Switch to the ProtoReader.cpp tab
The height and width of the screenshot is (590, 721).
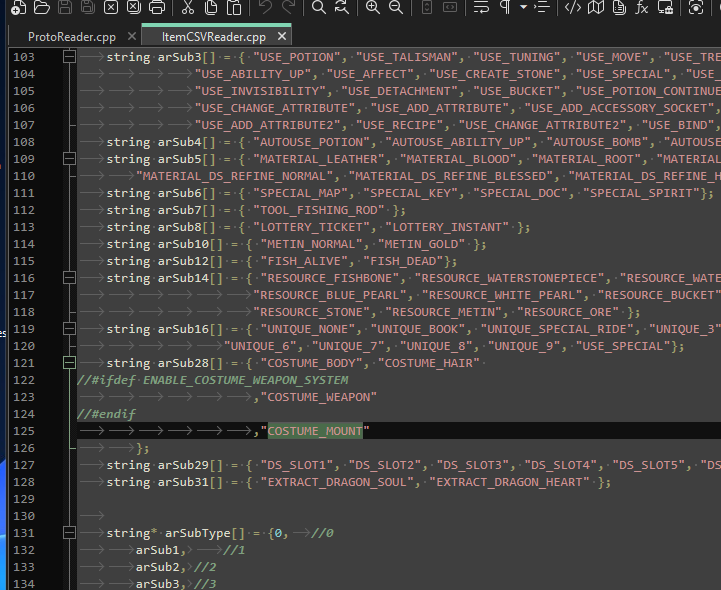[72, 37]
